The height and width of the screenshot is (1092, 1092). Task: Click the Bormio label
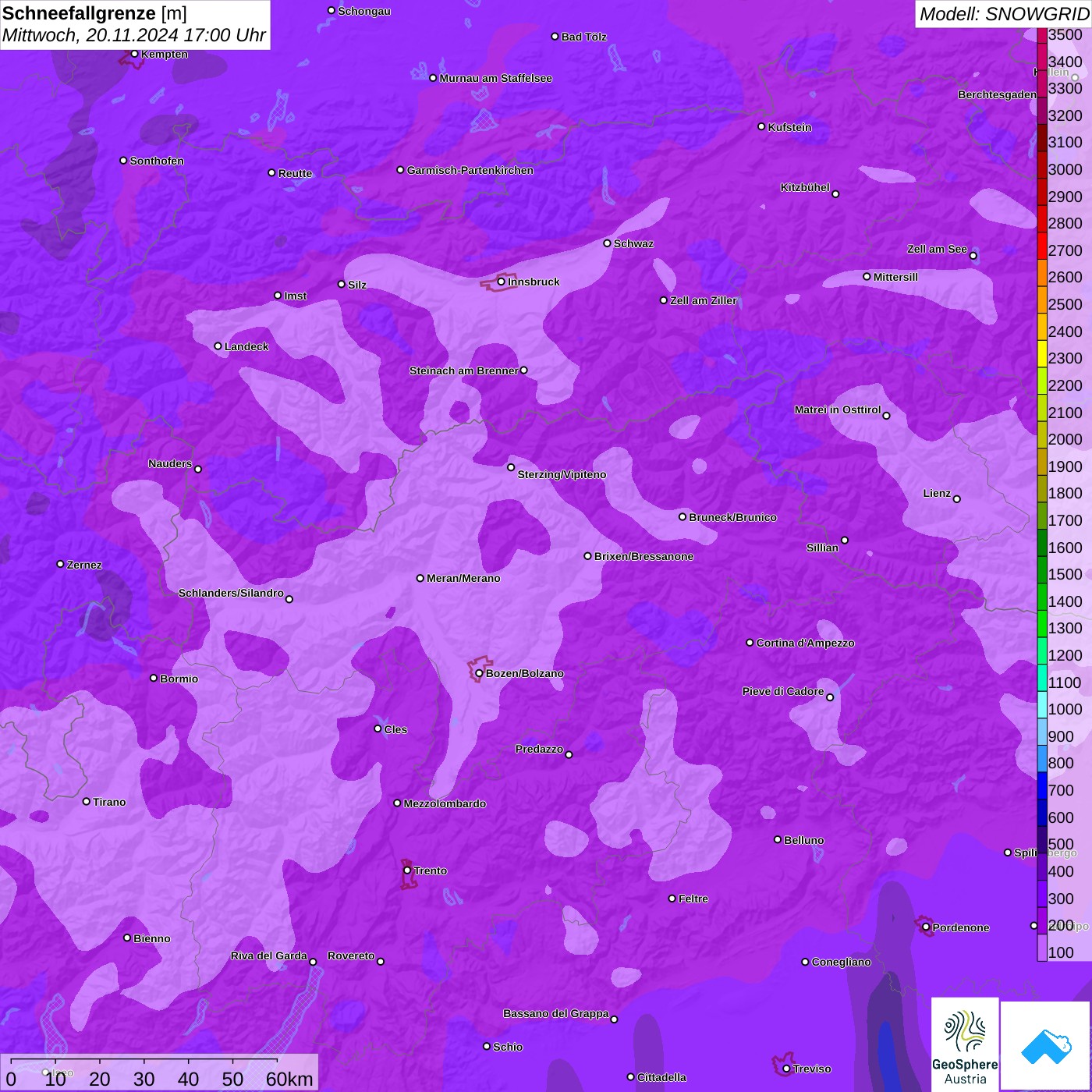pos(179,679)
